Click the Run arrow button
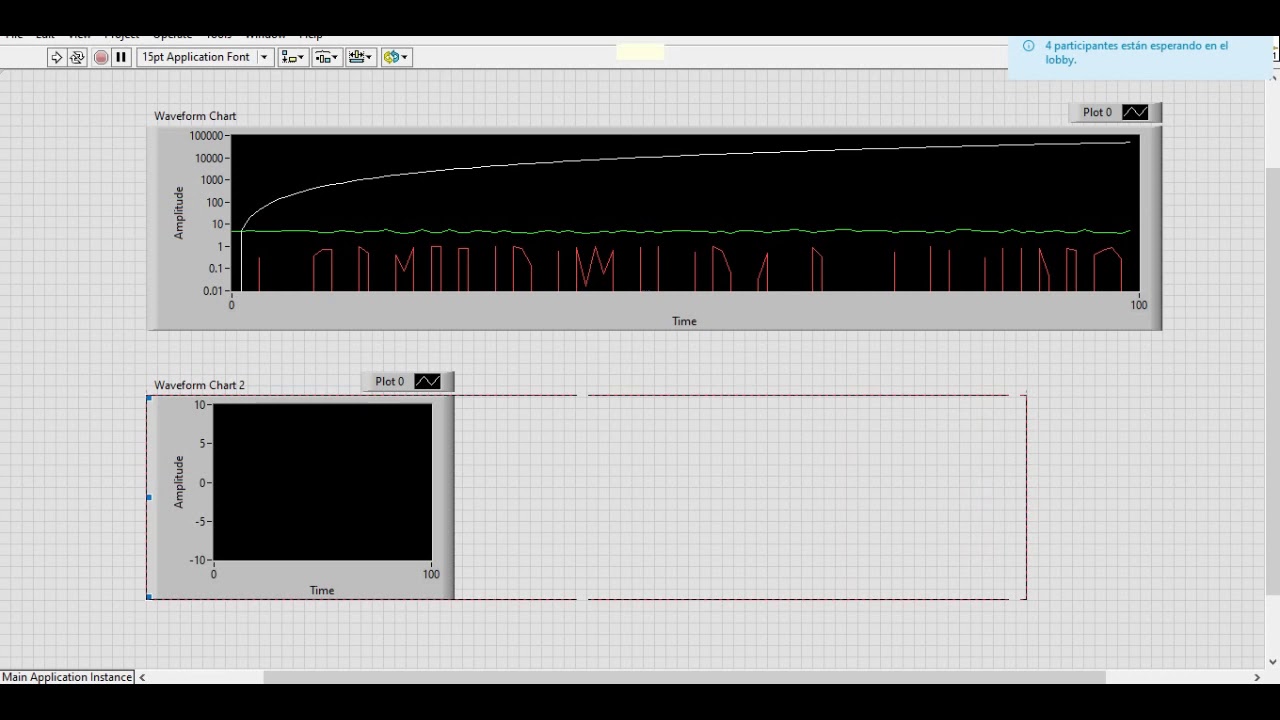 [x=57, y=57]
